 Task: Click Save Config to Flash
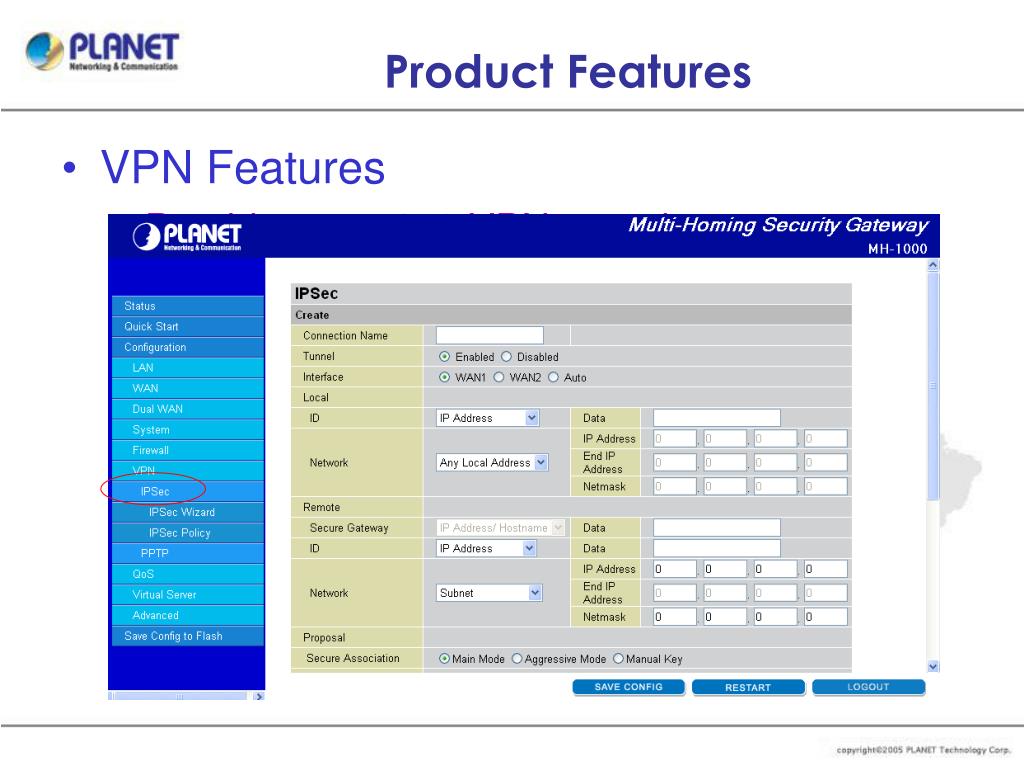click(188, 636)
